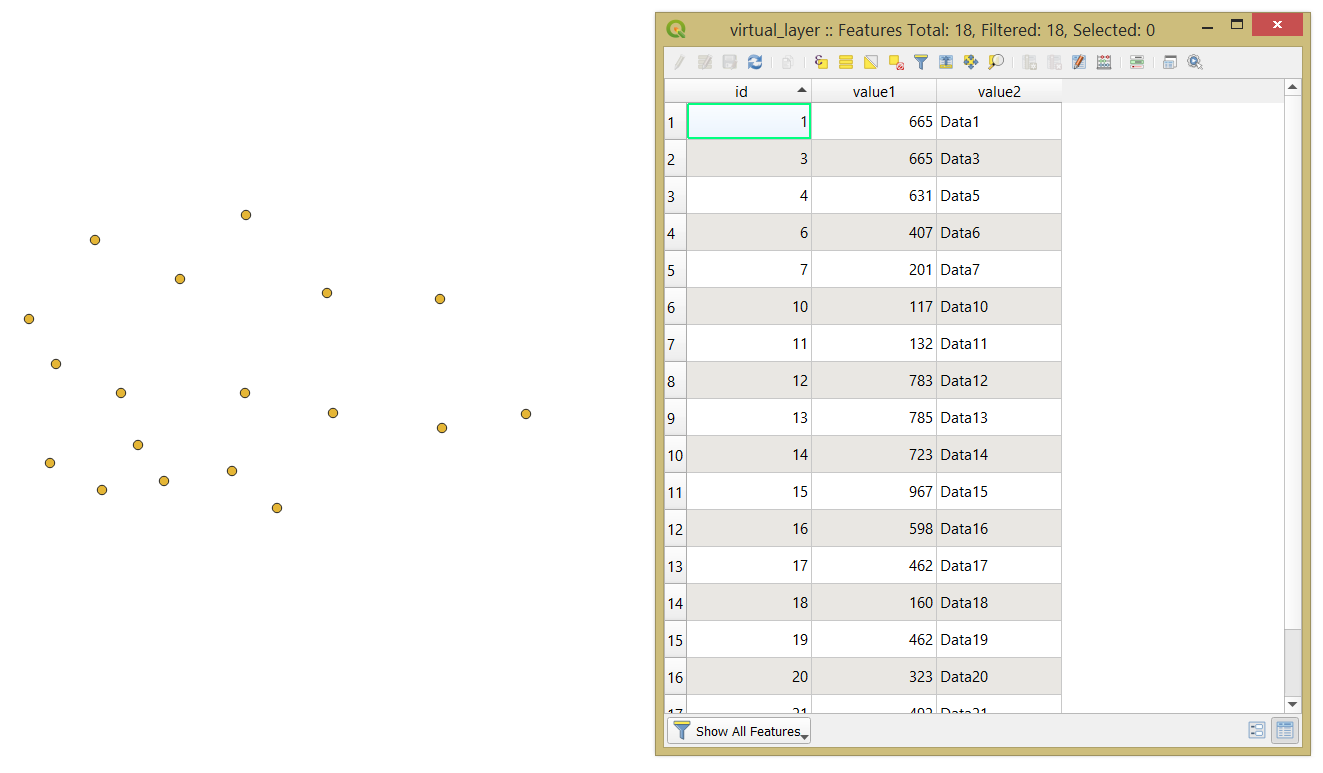Click the table-with-pencil toolbar icon
Image resolution: width=1323 pixels, height=773 pixels.
(1079, 62)
